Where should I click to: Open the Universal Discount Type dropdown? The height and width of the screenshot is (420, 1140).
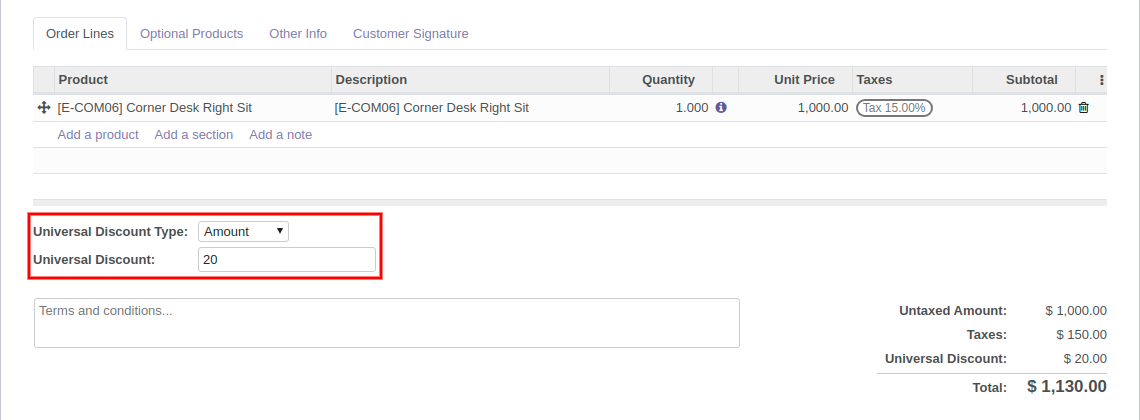[x=244, y=231]
